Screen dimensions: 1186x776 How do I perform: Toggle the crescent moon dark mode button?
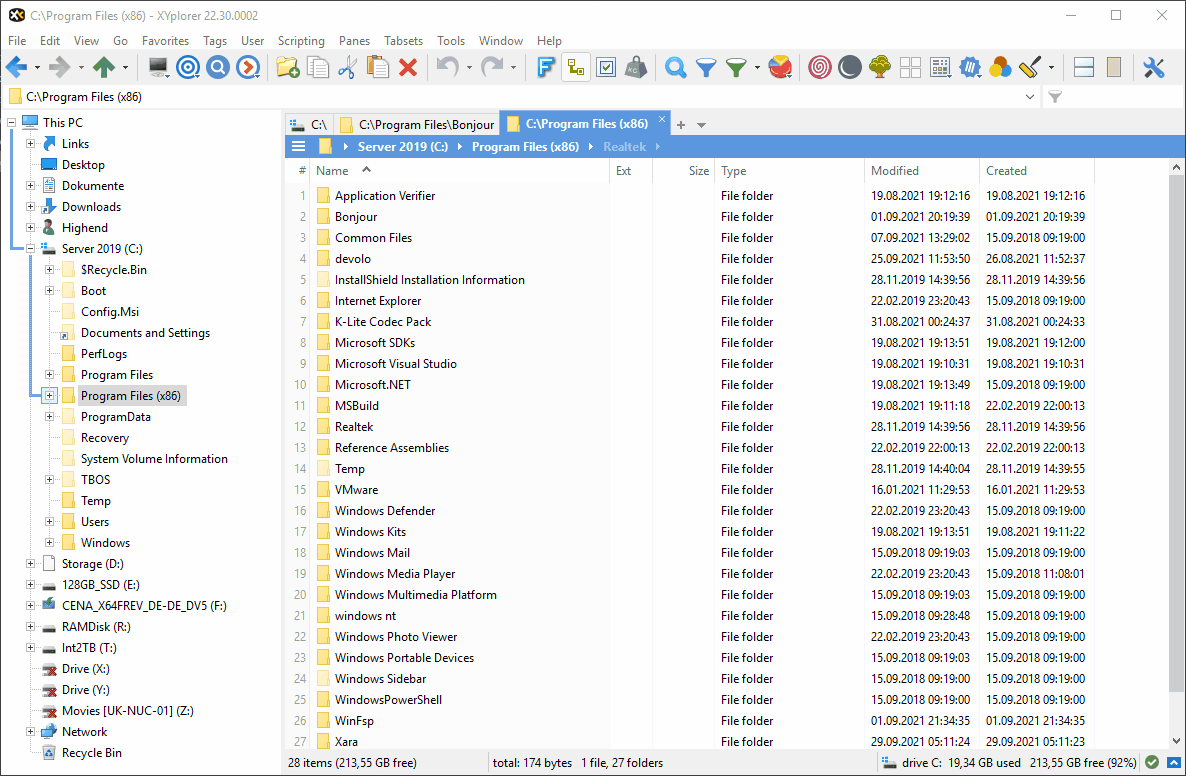tap(849, 67)
